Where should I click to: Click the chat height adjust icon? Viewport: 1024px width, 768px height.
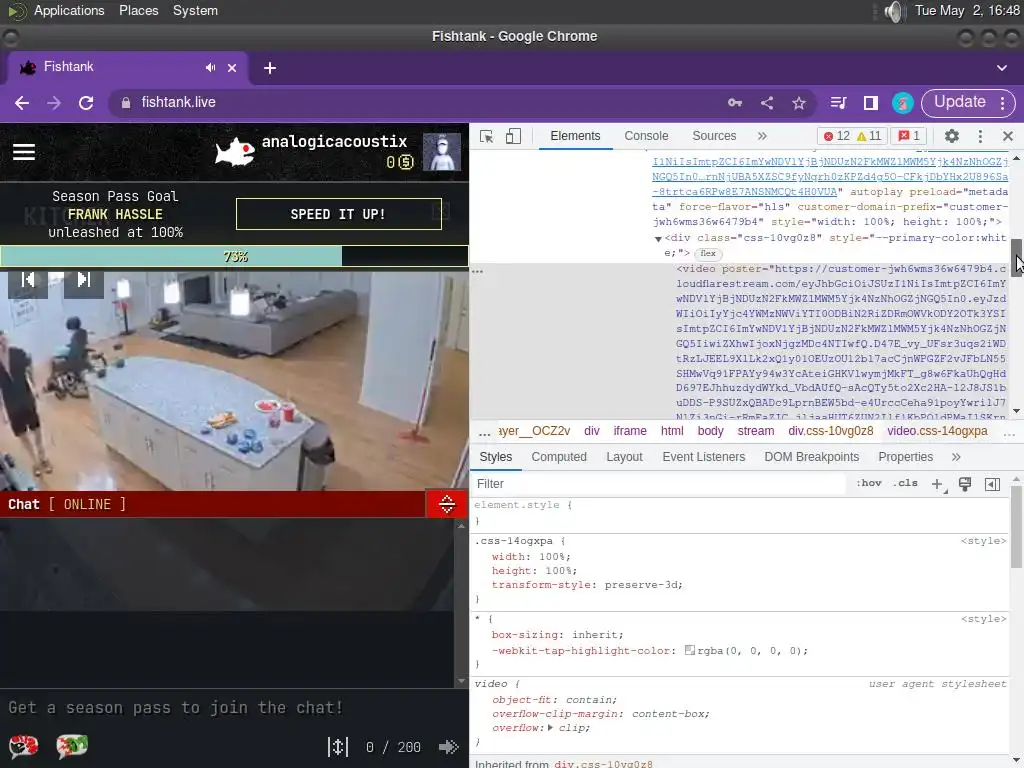(x=338, y=747)
